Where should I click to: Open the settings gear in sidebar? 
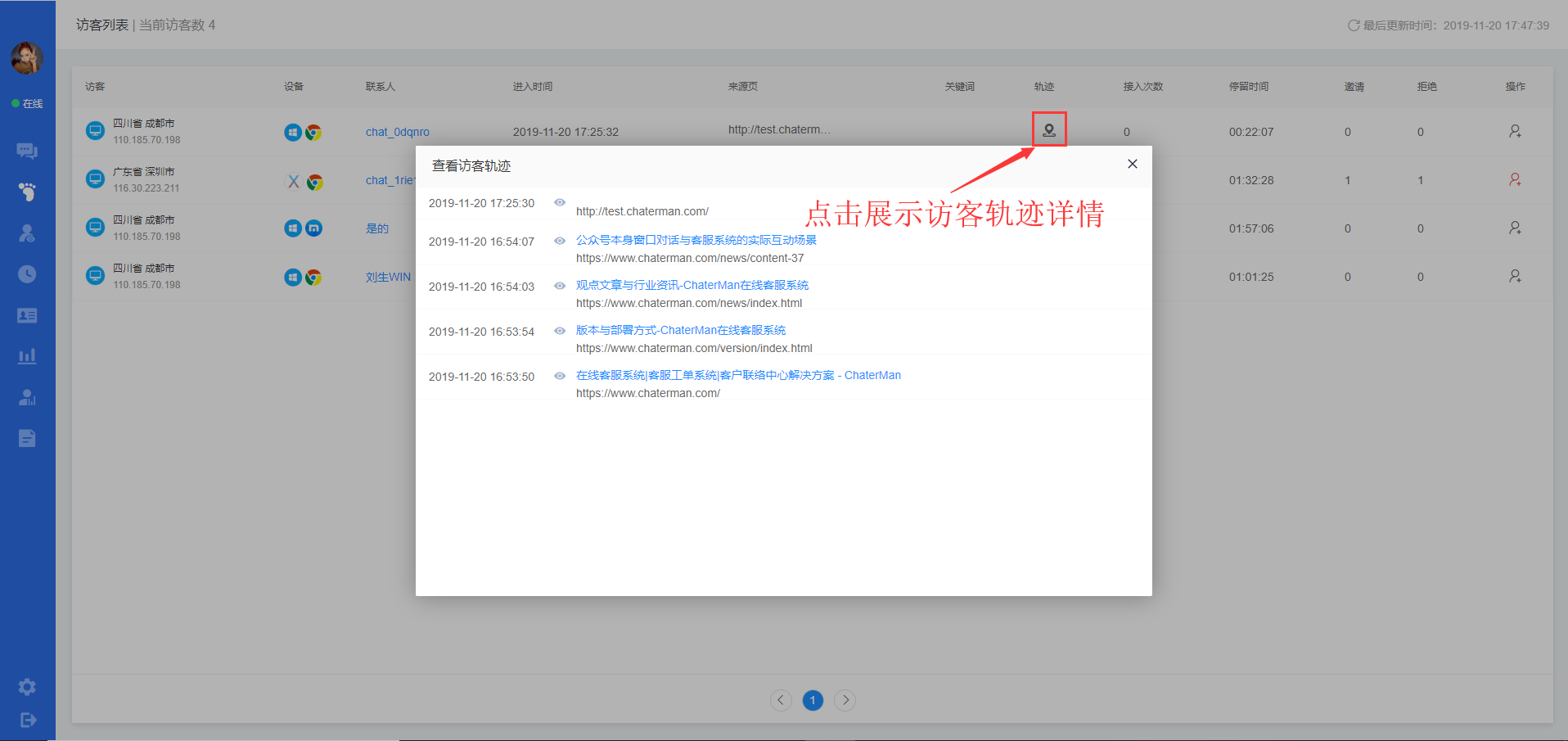pos(27,686)
